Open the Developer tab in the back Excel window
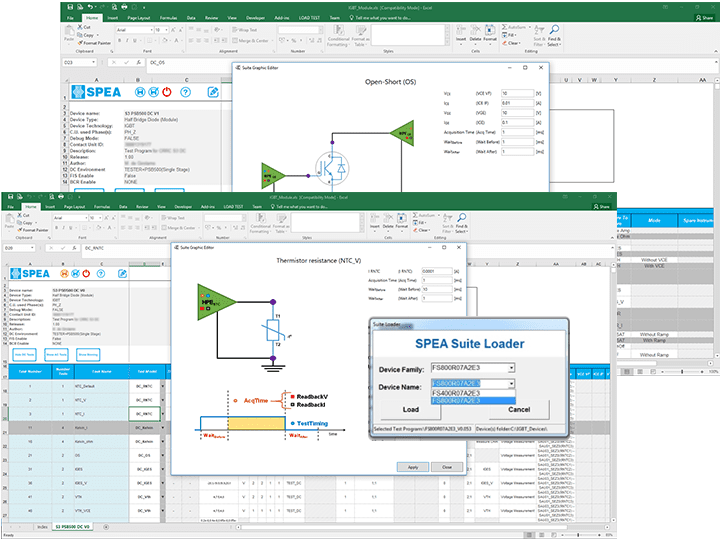Viewport: 720px width, 540px height. 255,18
